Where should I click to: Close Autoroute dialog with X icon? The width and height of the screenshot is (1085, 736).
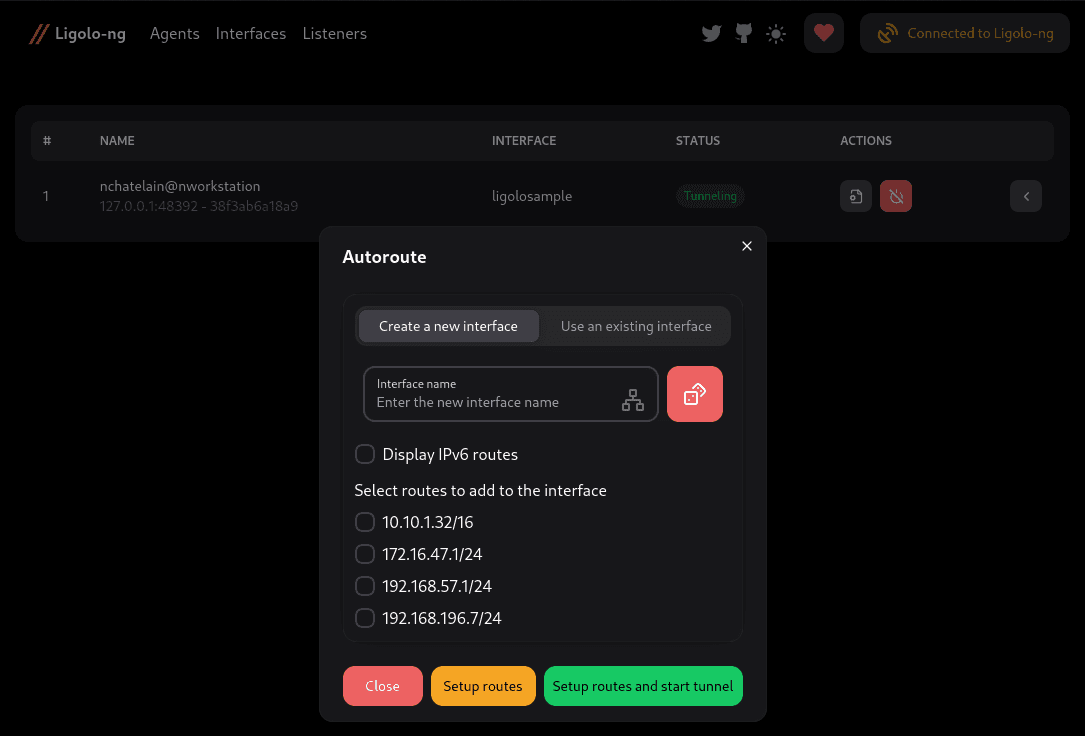click(747, 246)
